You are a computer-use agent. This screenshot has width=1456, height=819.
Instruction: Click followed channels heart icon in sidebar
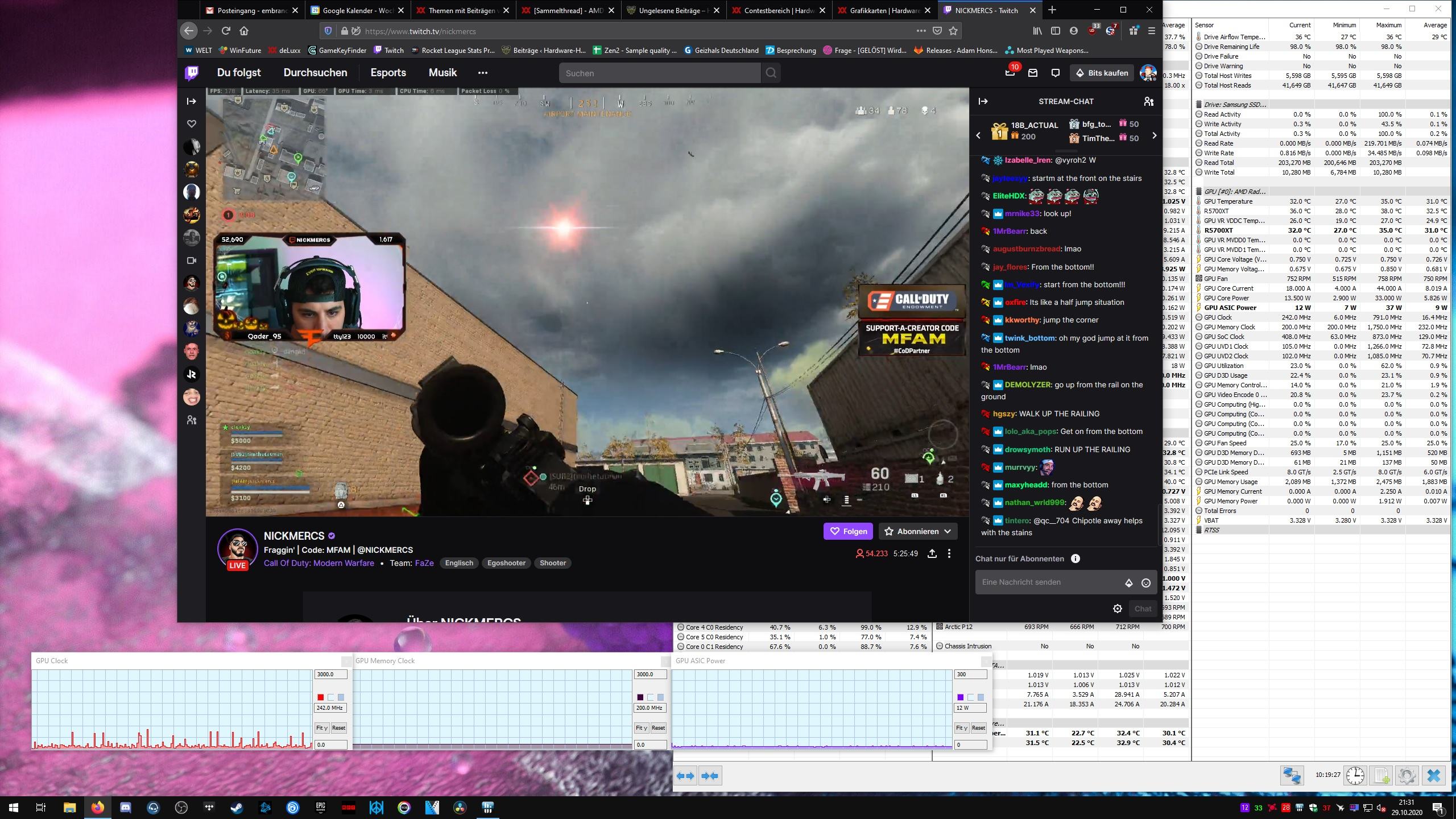[192, 123]
